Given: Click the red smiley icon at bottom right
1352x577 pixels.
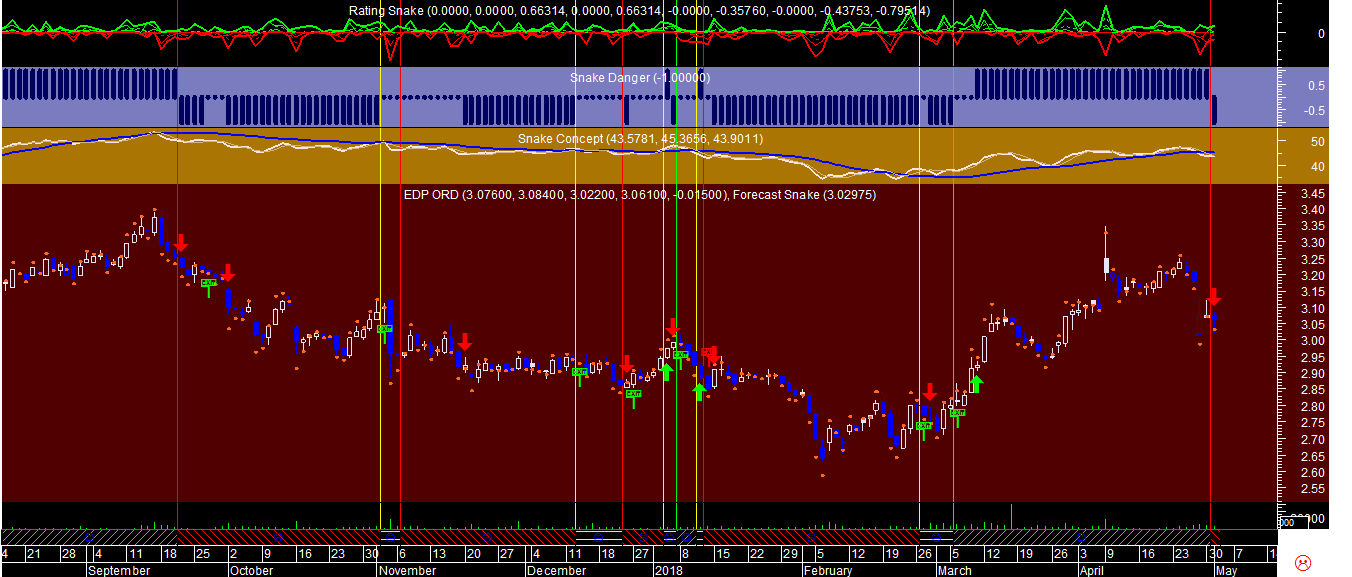Looking at the screenshot, I should 1303,561.
